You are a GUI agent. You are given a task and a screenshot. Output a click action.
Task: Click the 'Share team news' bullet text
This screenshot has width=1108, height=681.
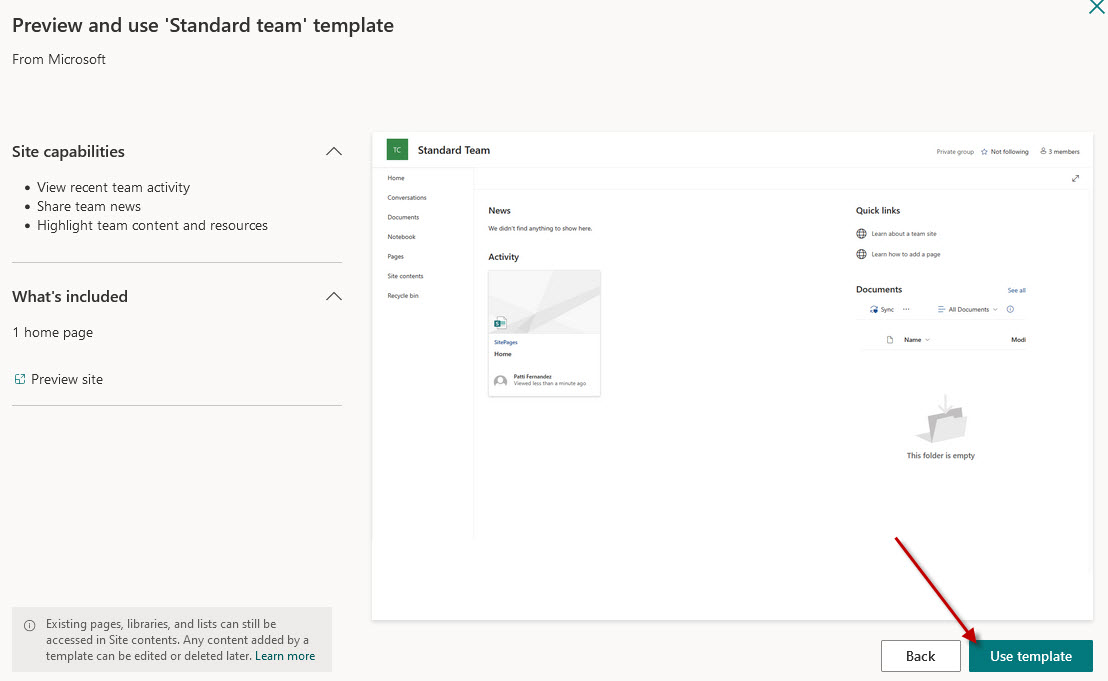pos(89,206)
